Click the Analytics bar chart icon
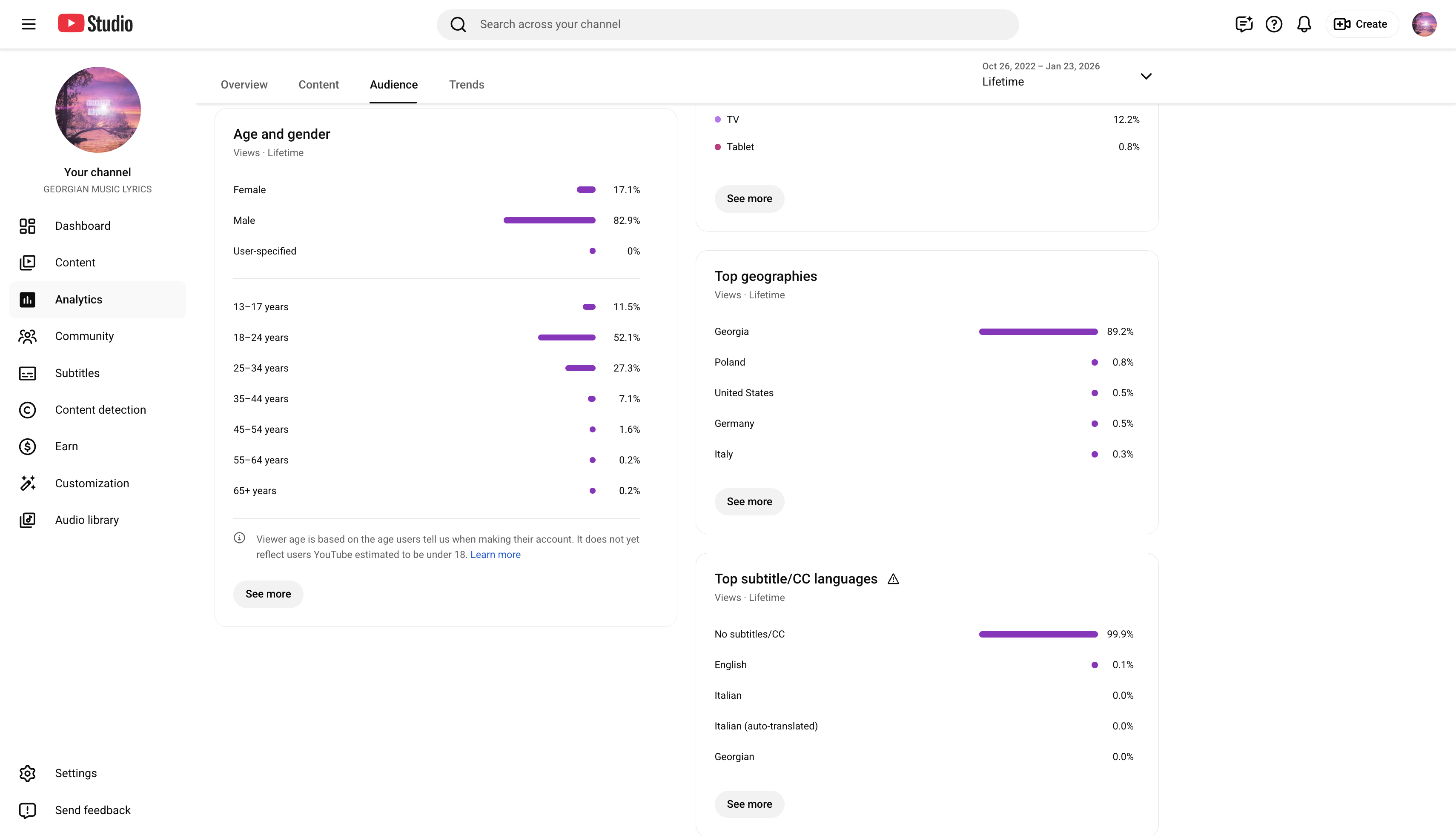 (28, 299)
